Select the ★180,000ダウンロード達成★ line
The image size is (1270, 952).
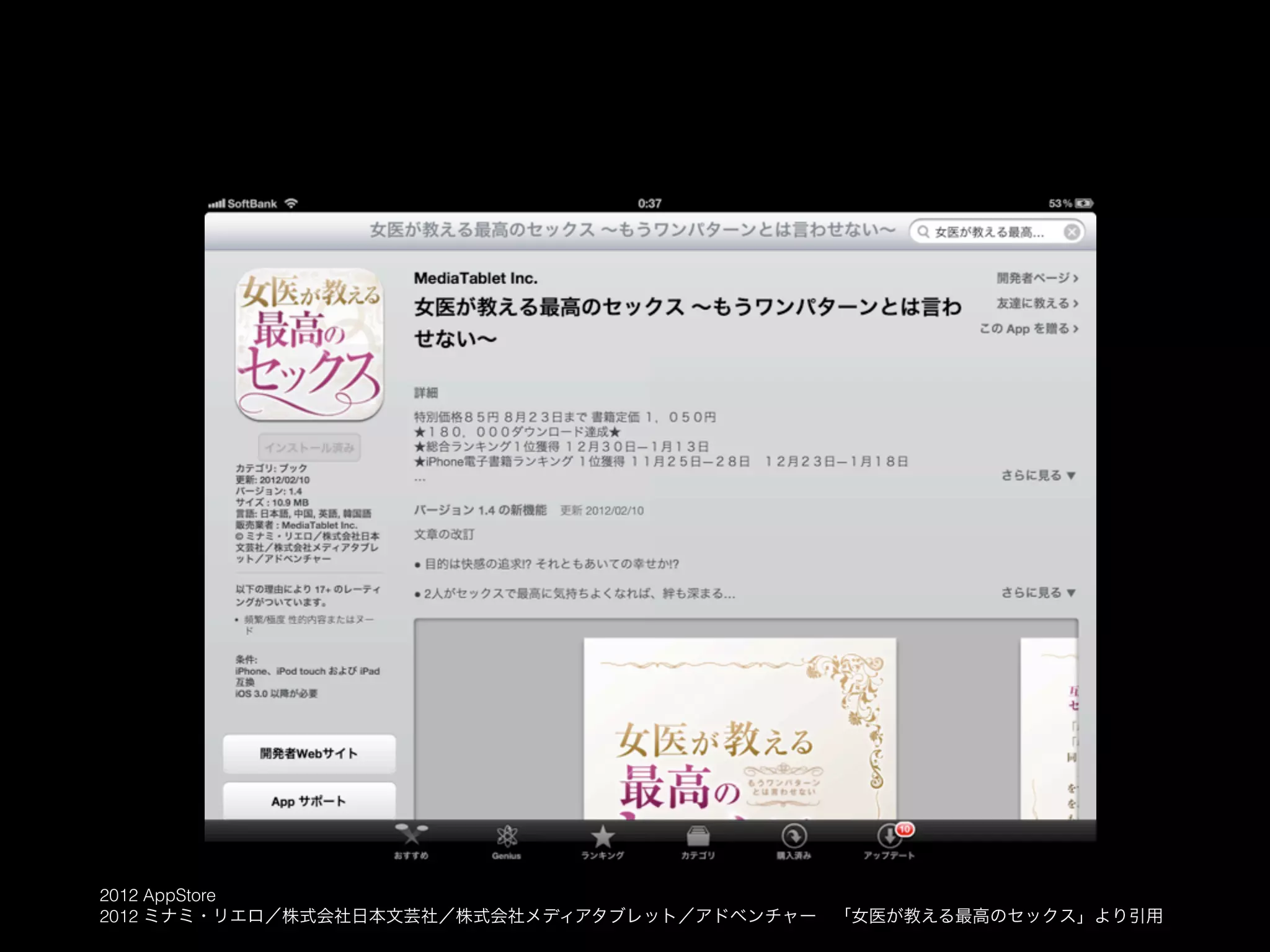(517, 432)
